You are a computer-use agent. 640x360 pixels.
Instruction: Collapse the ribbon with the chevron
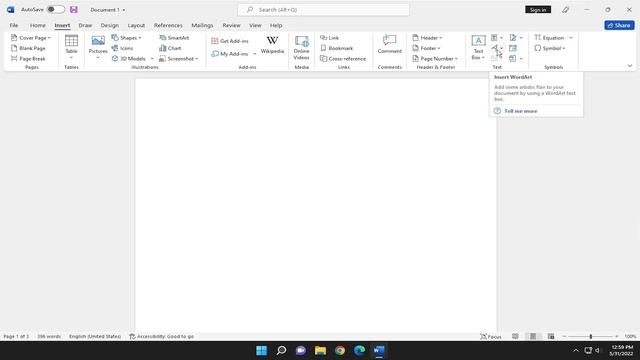[630, 66]
